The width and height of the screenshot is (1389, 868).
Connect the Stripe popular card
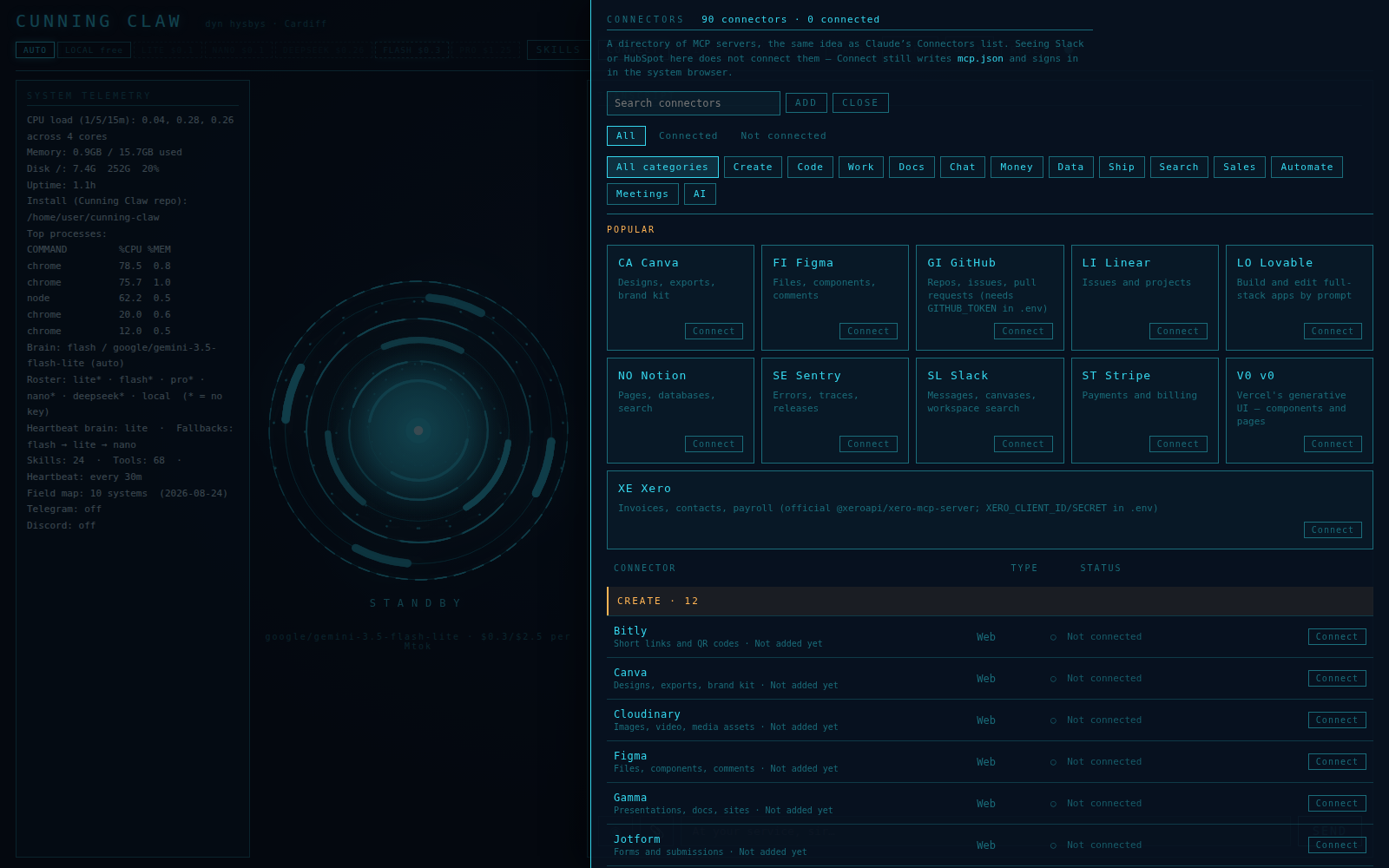pyautogui.click(x=1178, y=444)
